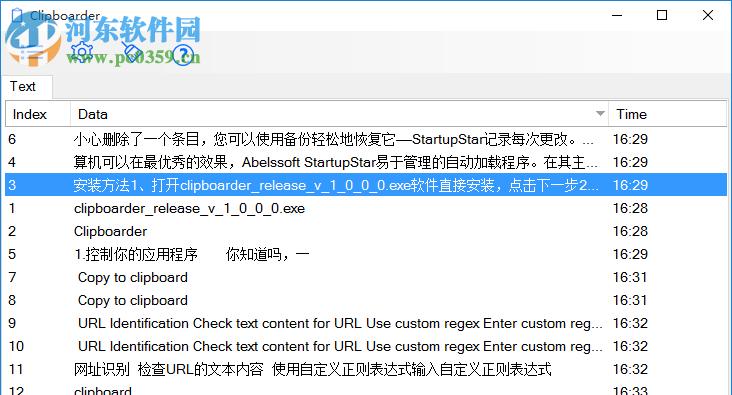Click index cell 9

[x=12, y=323]
